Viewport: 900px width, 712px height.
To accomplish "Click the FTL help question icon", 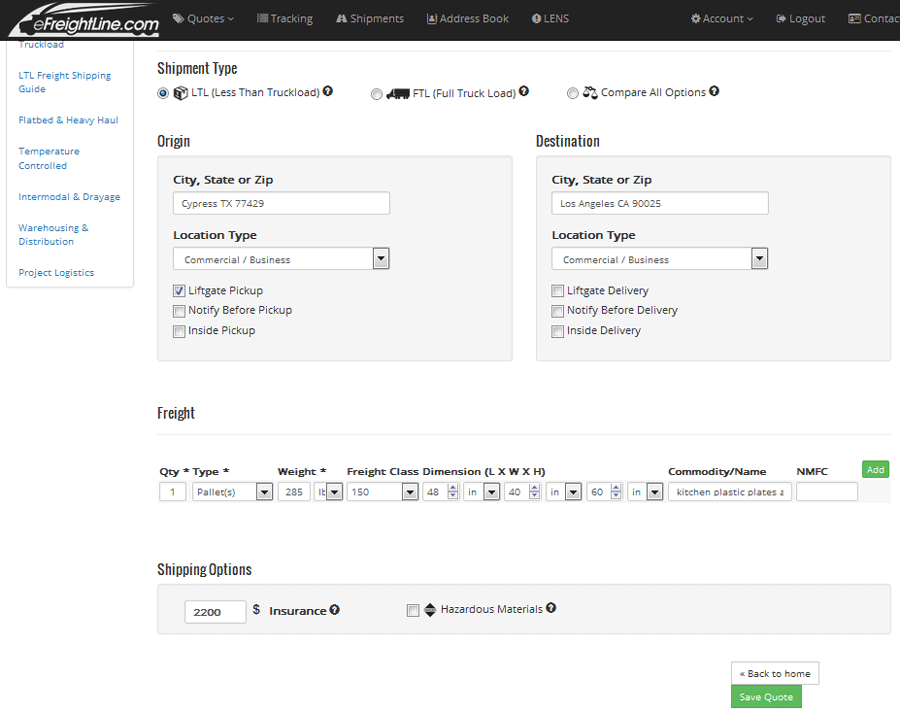I will pos(523,91).
